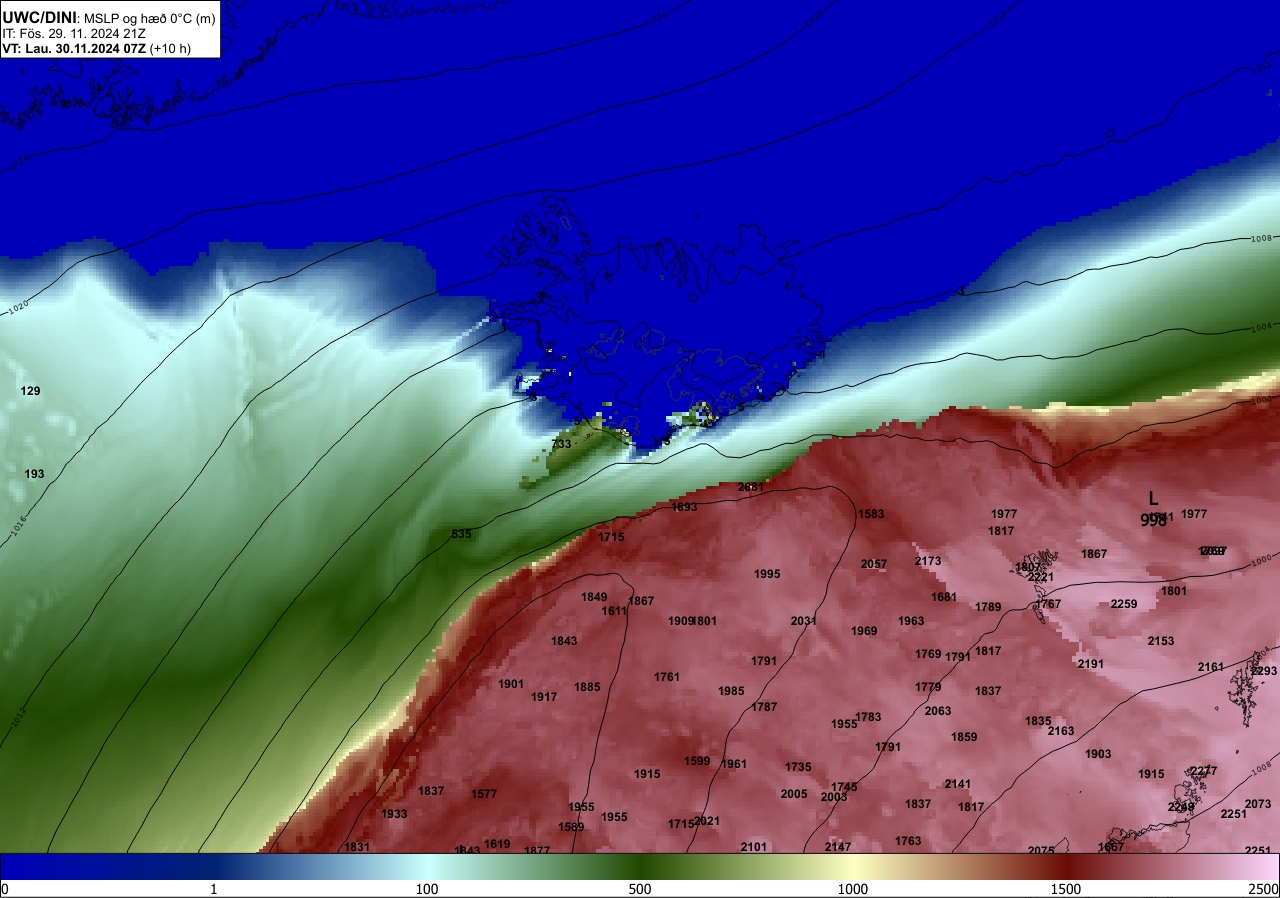Image resolution: width=1280 pixels, height=898 pixels.
Task: Click the 0 label on the color scale
Action: pos(5,889)
